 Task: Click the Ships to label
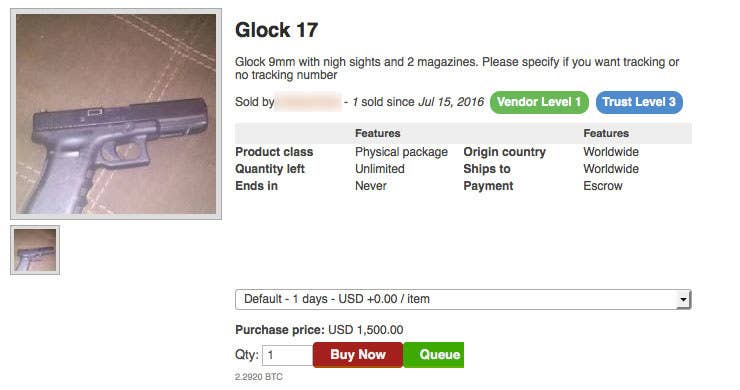pos(487,169)
